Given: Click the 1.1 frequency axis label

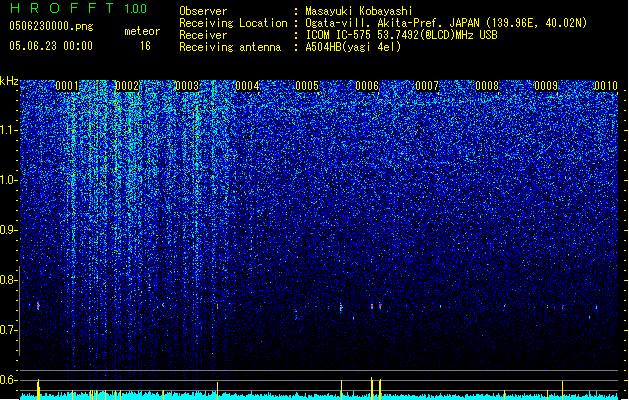Looking at the screenshot, I should [x=9, y=130].
